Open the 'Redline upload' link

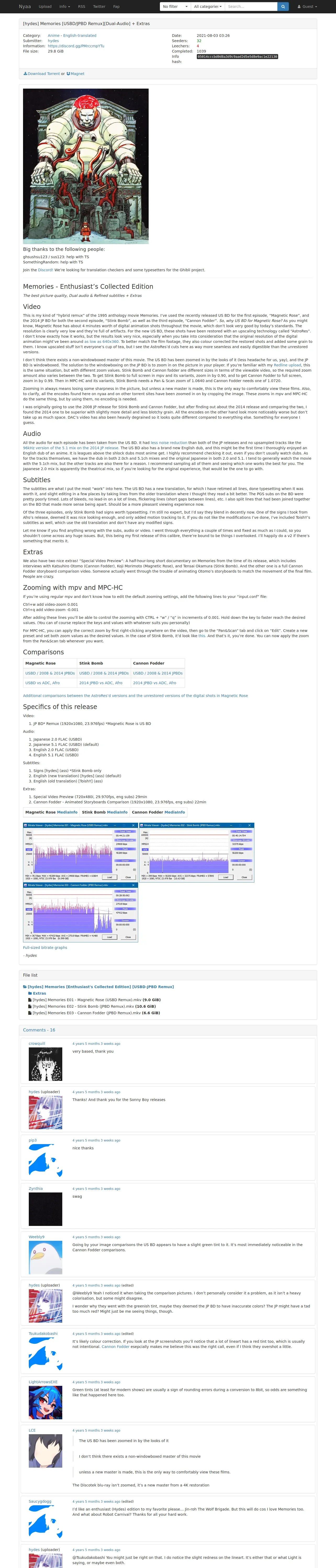click(287, 365)
